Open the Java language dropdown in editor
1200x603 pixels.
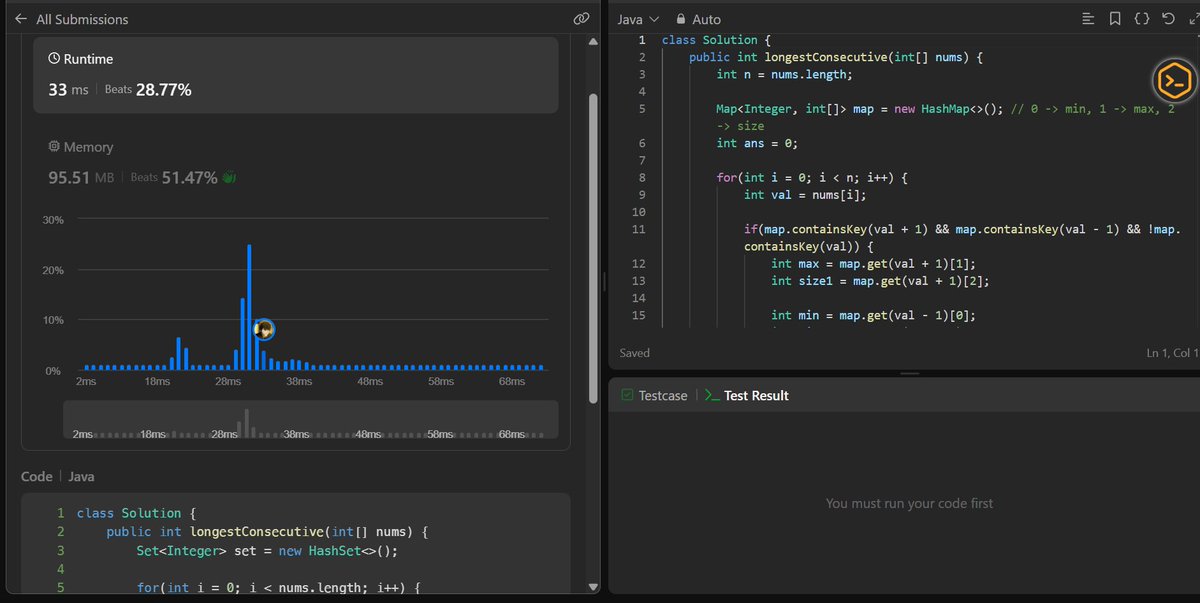coord(638,19)
